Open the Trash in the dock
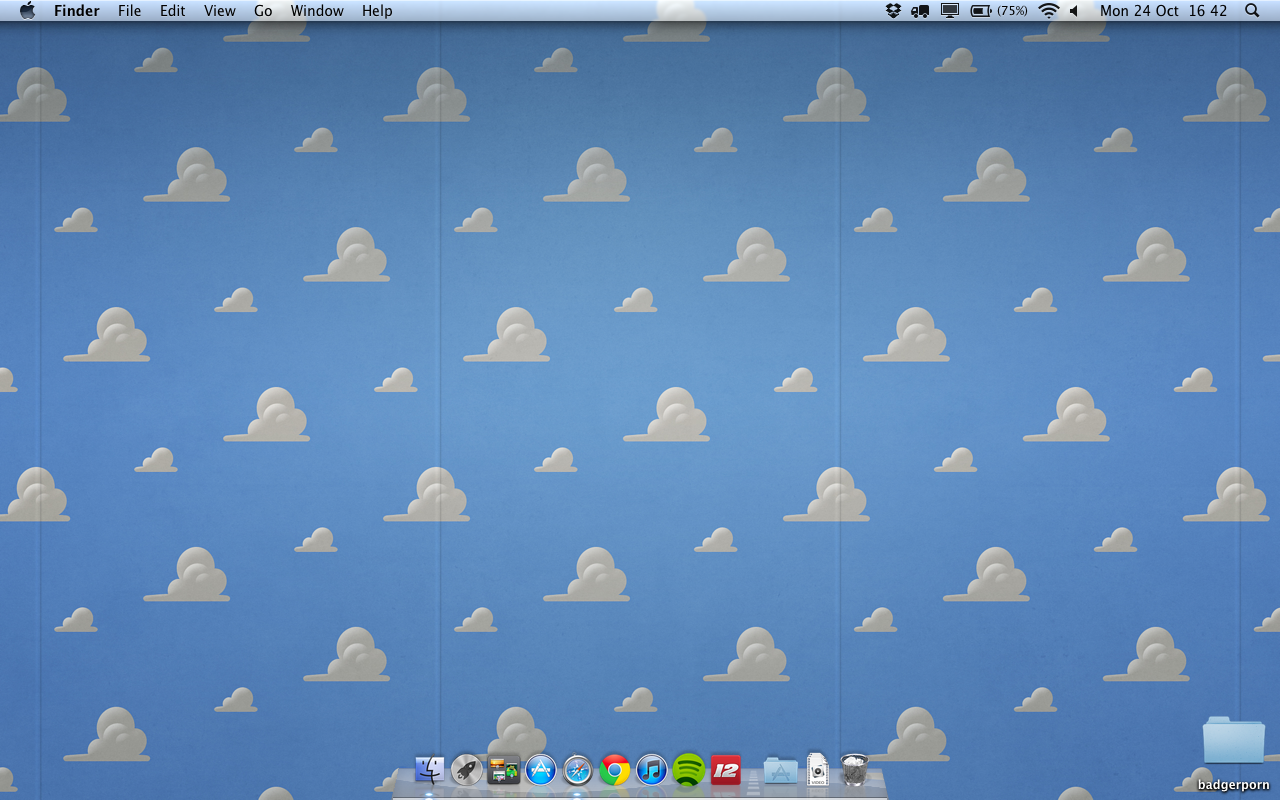1280x800 pixels. (x=854, y=769)
